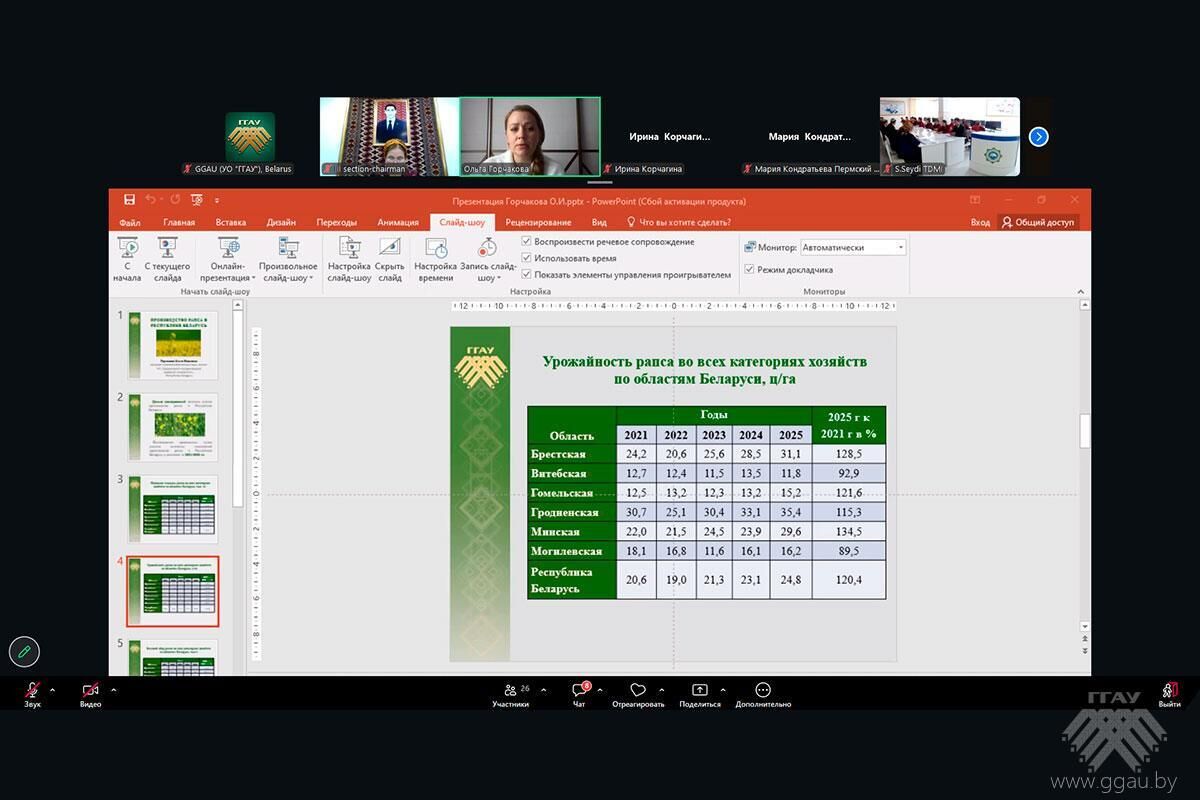1200x800 pixels.
Task: Open 'Настройка слайд-шоу' settings icon
Action: [349, 248]
